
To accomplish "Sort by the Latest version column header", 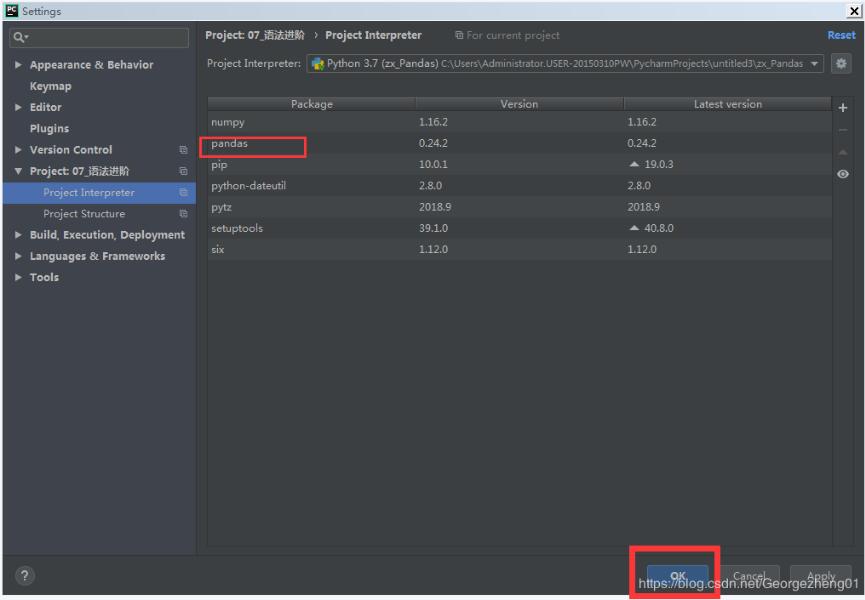I will pos(728,104).
